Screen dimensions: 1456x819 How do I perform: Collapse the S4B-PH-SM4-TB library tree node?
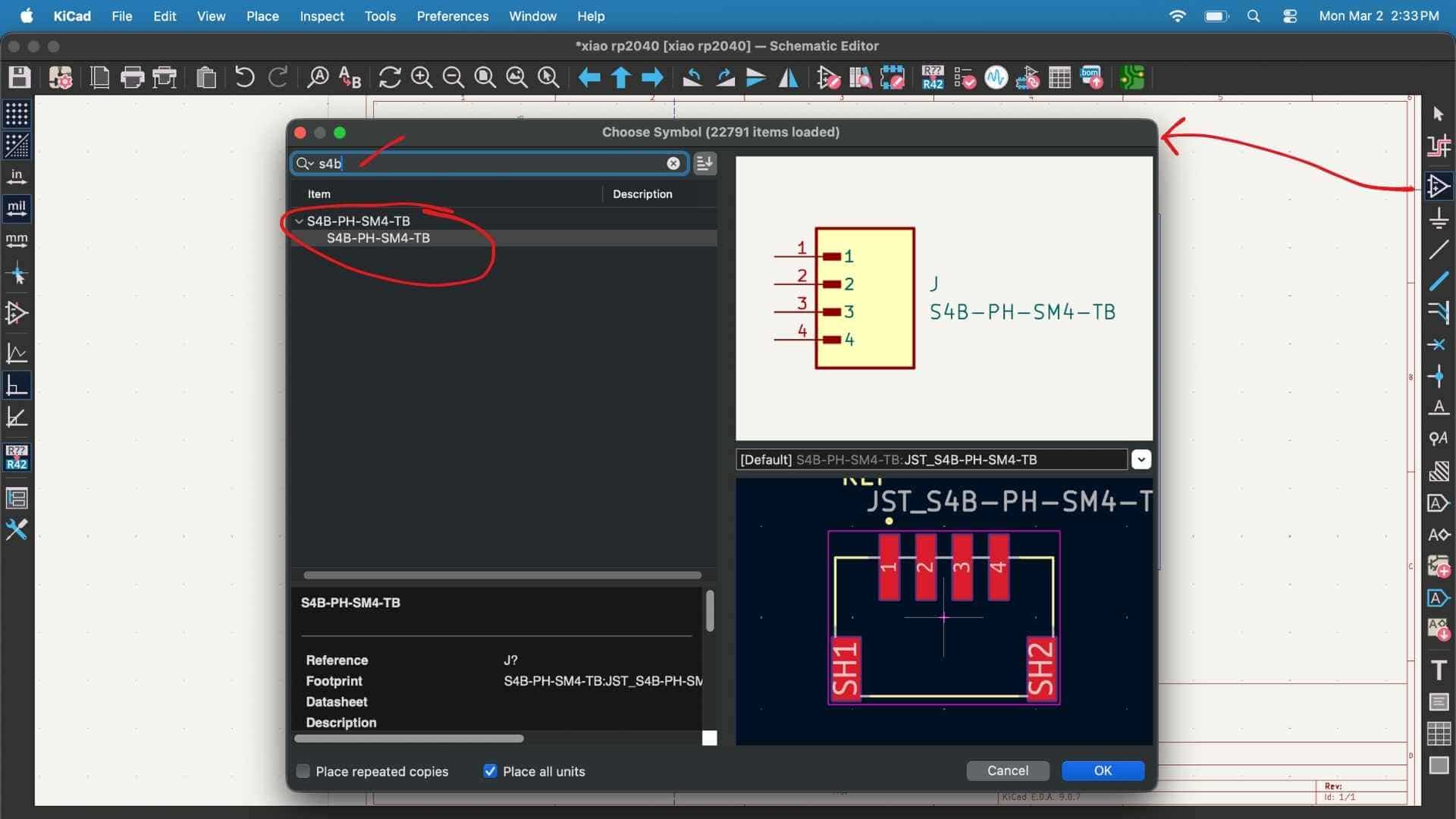(x=299, y=221)
